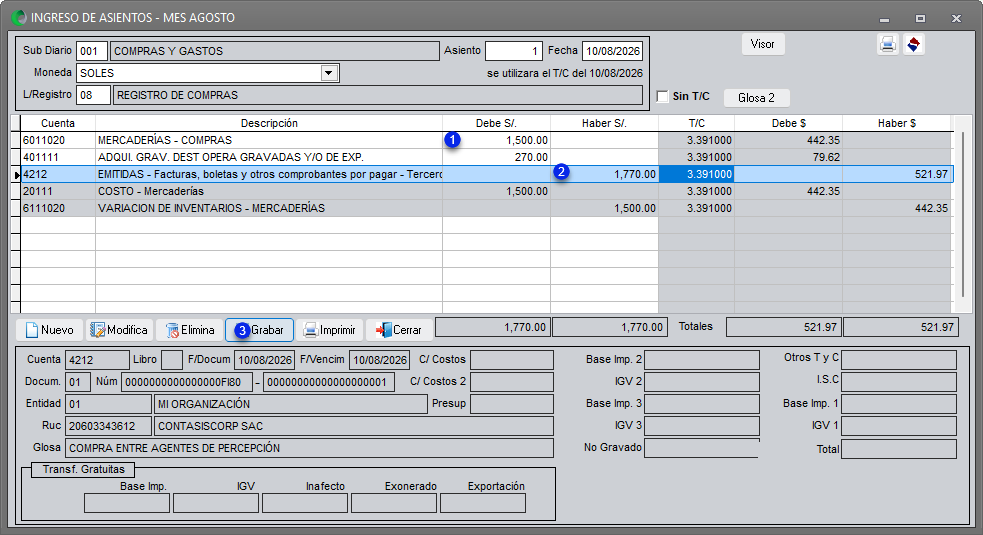Click the Cuenta field 4212 in detail panel
The image size is (983, 535).
[x=97, y=360]
